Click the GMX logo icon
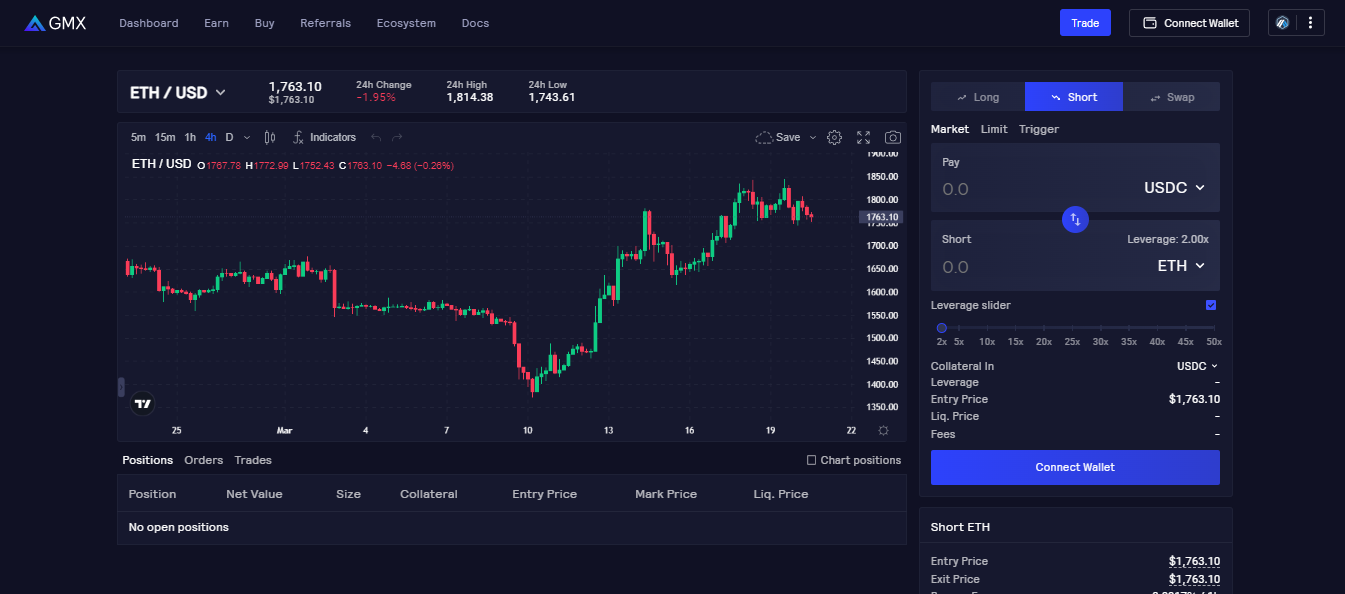1345x594 pixels. point(35,23)
